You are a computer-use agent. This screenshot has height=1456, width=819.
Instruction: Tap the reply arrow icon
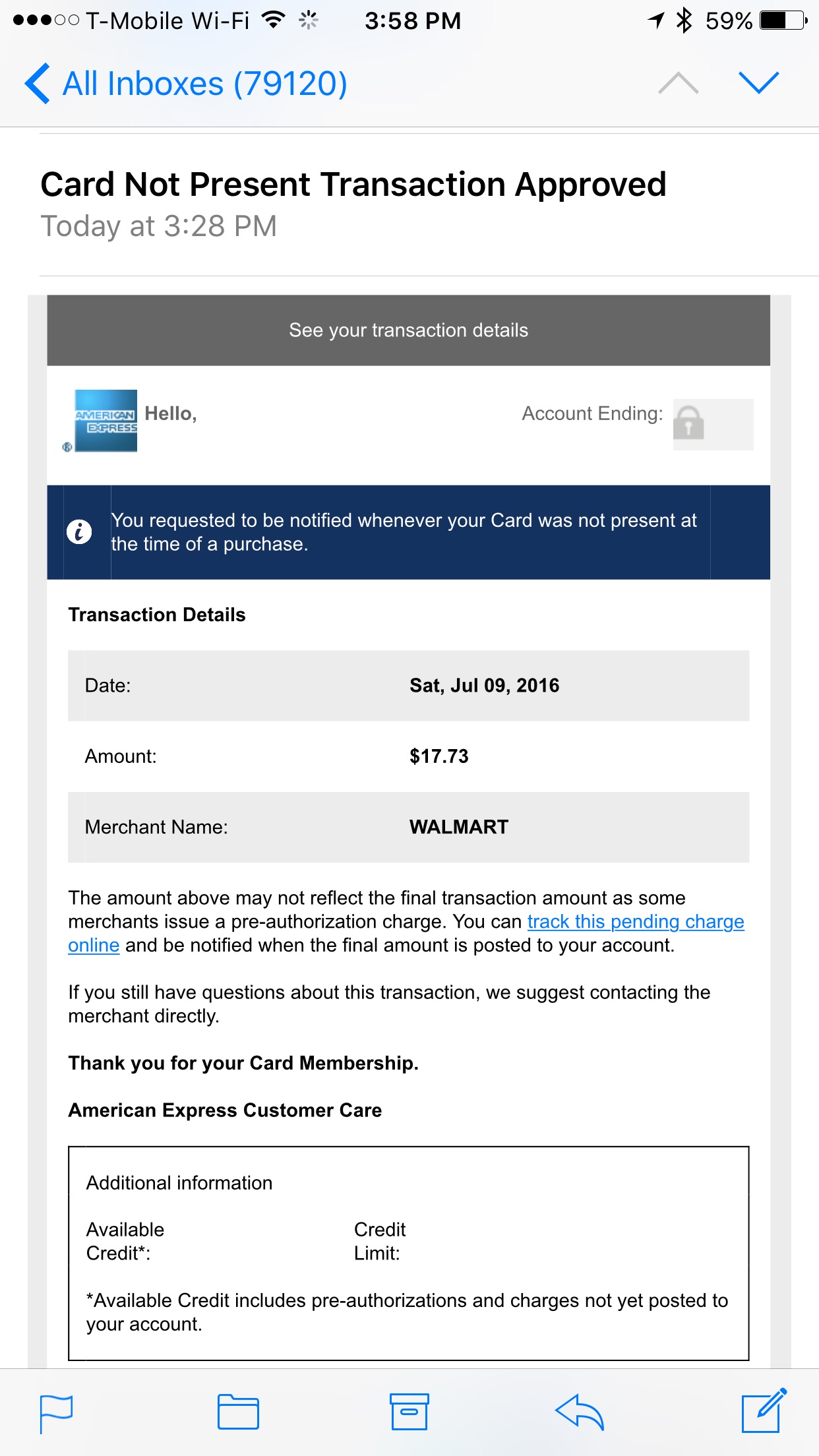(x=580, y=1412)
